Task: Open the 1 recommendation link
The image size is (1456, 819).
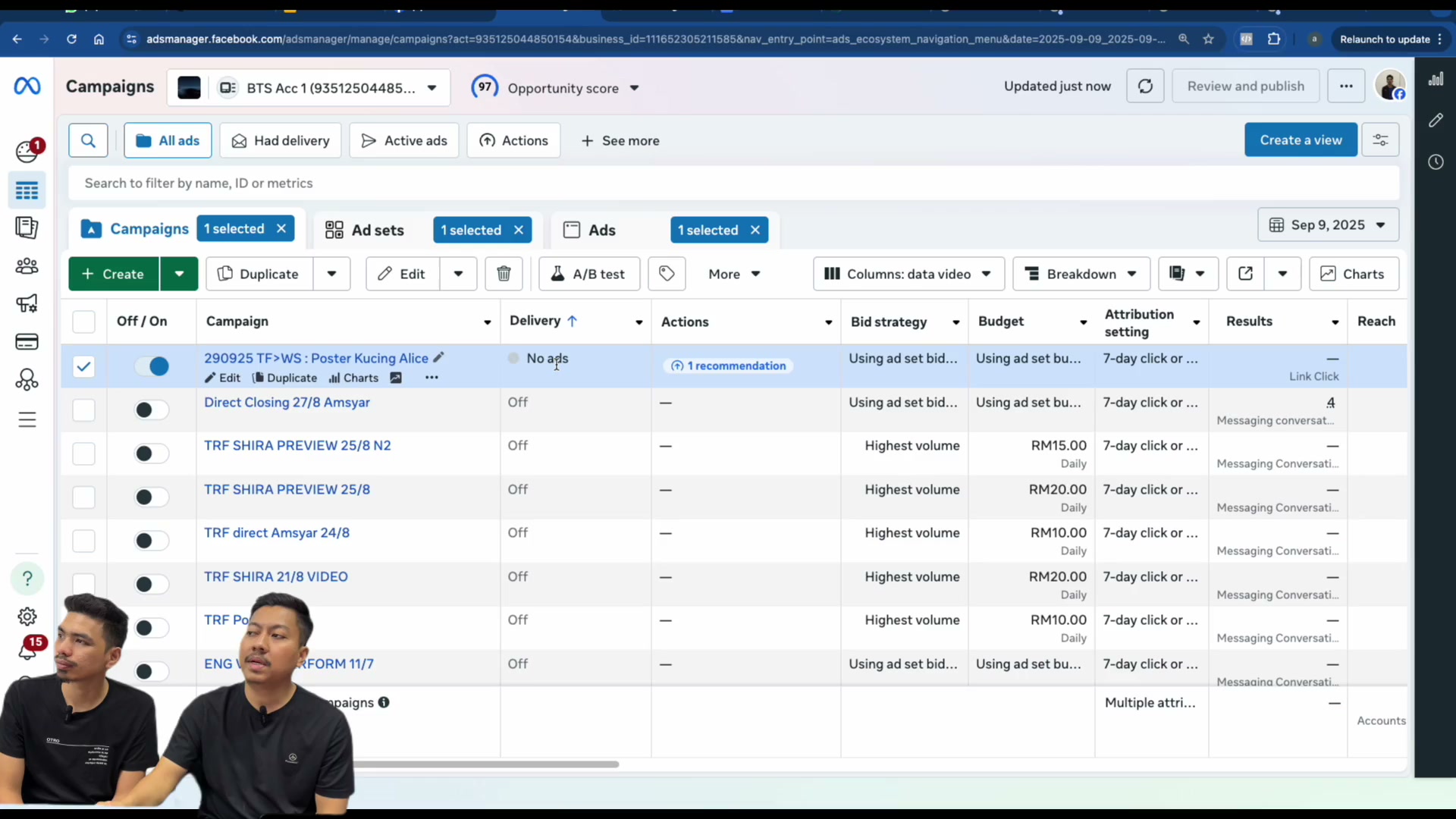Action: (729, 366)
